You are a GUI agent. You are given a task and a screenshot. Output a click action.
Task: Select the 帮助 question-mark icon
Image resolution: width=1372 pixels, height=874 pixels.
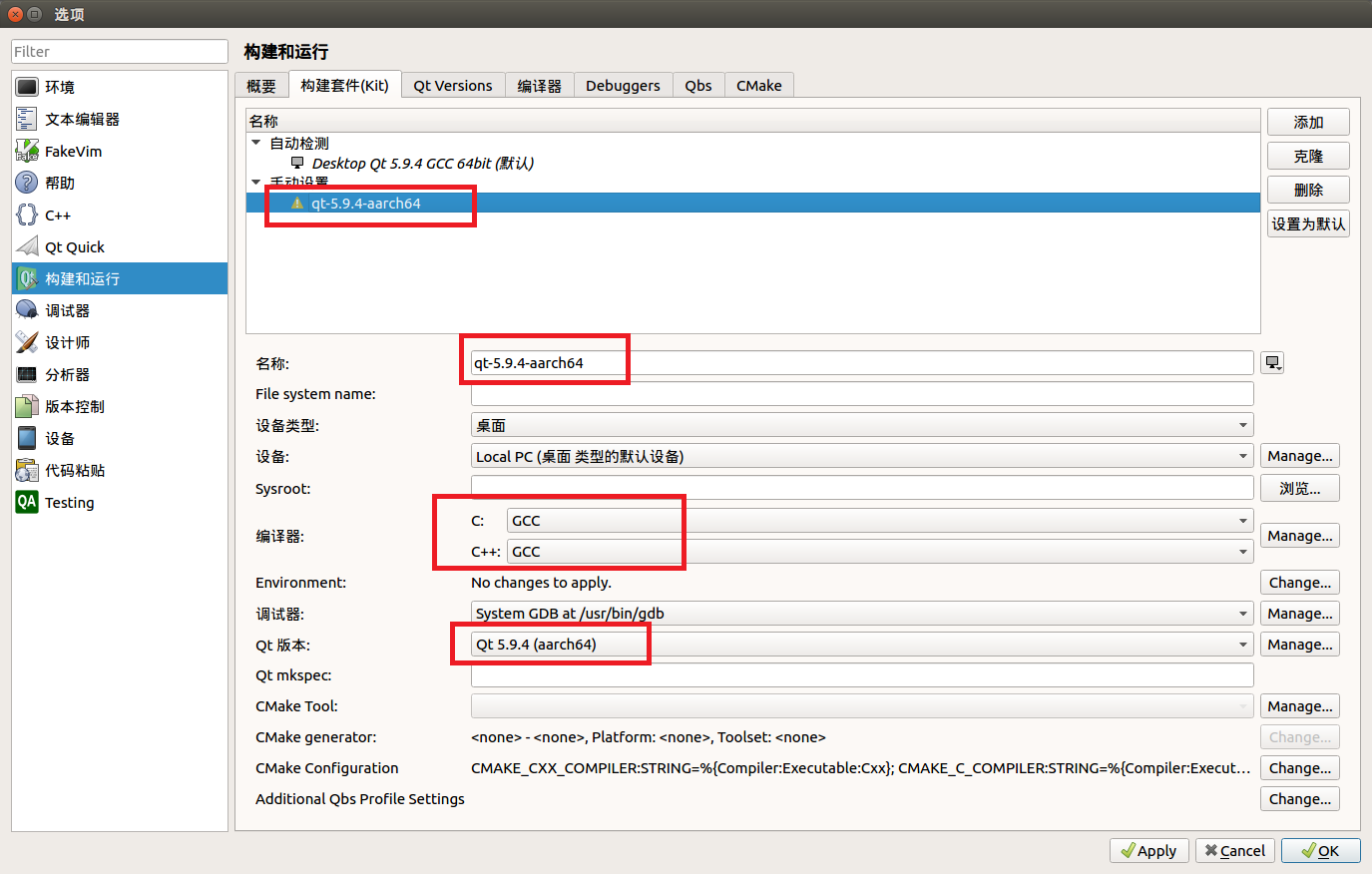[x=27, y=183]
